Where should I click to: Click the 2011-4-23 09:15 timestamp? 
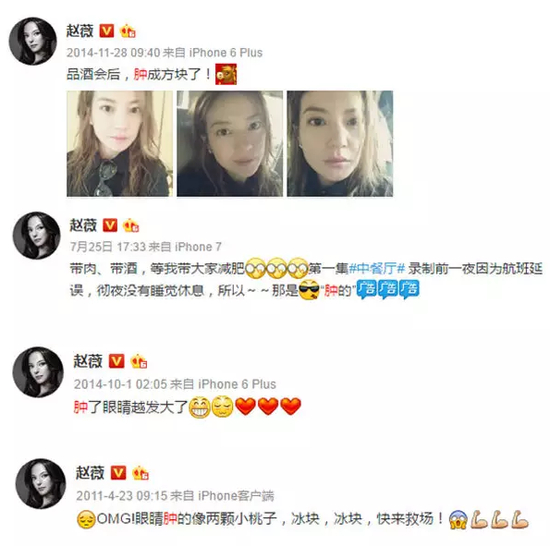pos(122,496)
